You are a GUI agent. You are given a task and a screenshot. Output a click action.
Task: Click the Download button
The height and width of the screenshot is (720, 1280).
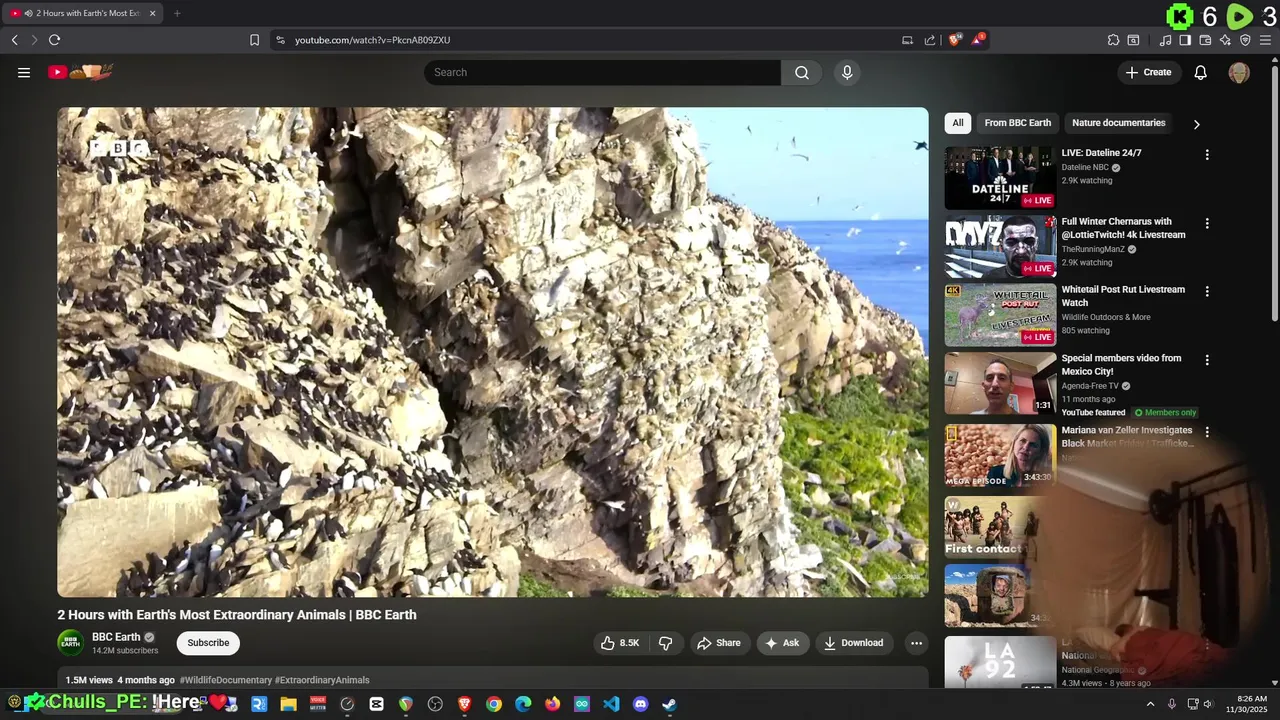coord(854,643)
